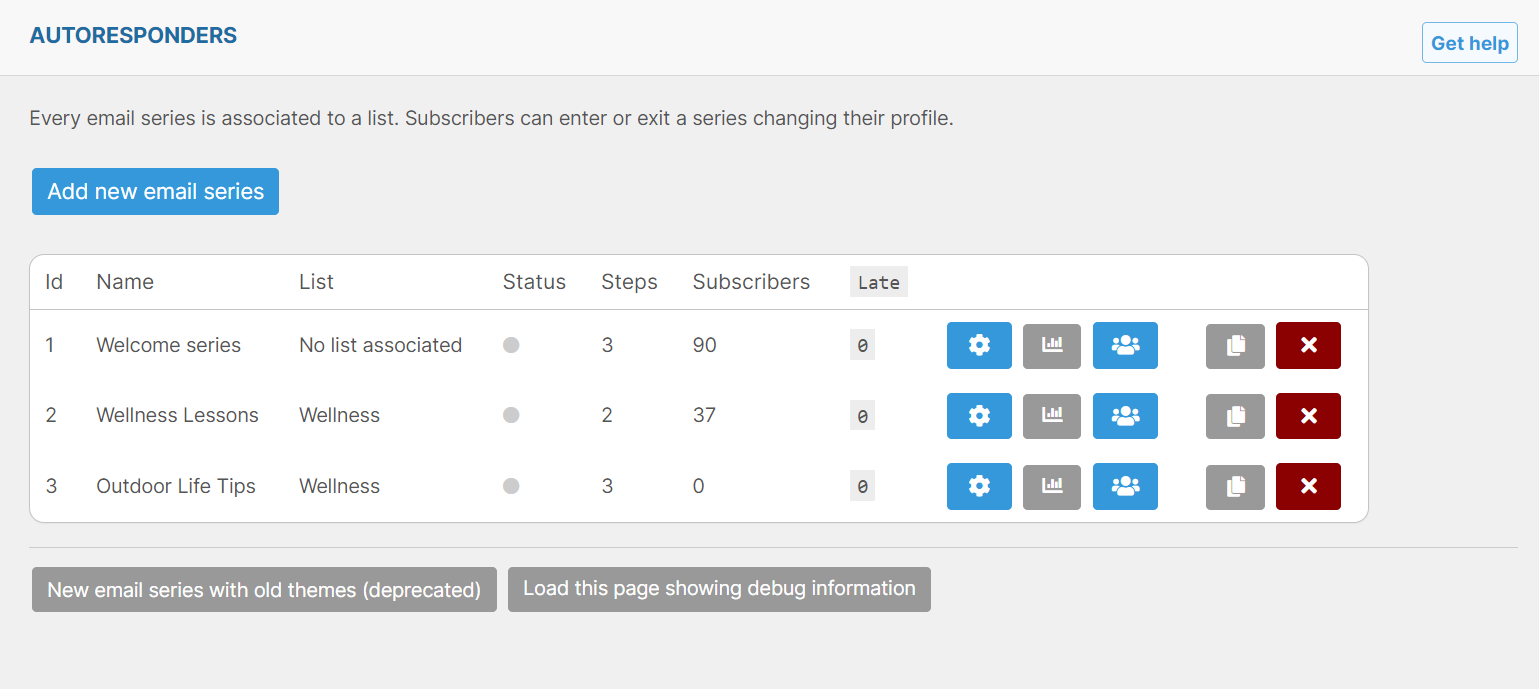This screenshot has width=1539, height=689.
Task: Open Outdoor Life Tips statistics chart
Action: [1051, 486]
